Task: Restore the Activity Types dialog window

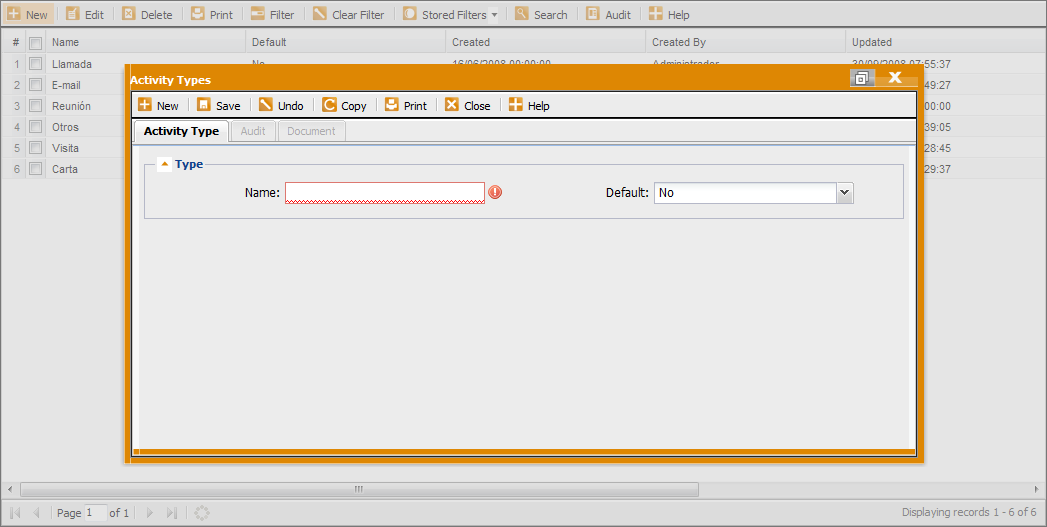Action: coord(862,78)
